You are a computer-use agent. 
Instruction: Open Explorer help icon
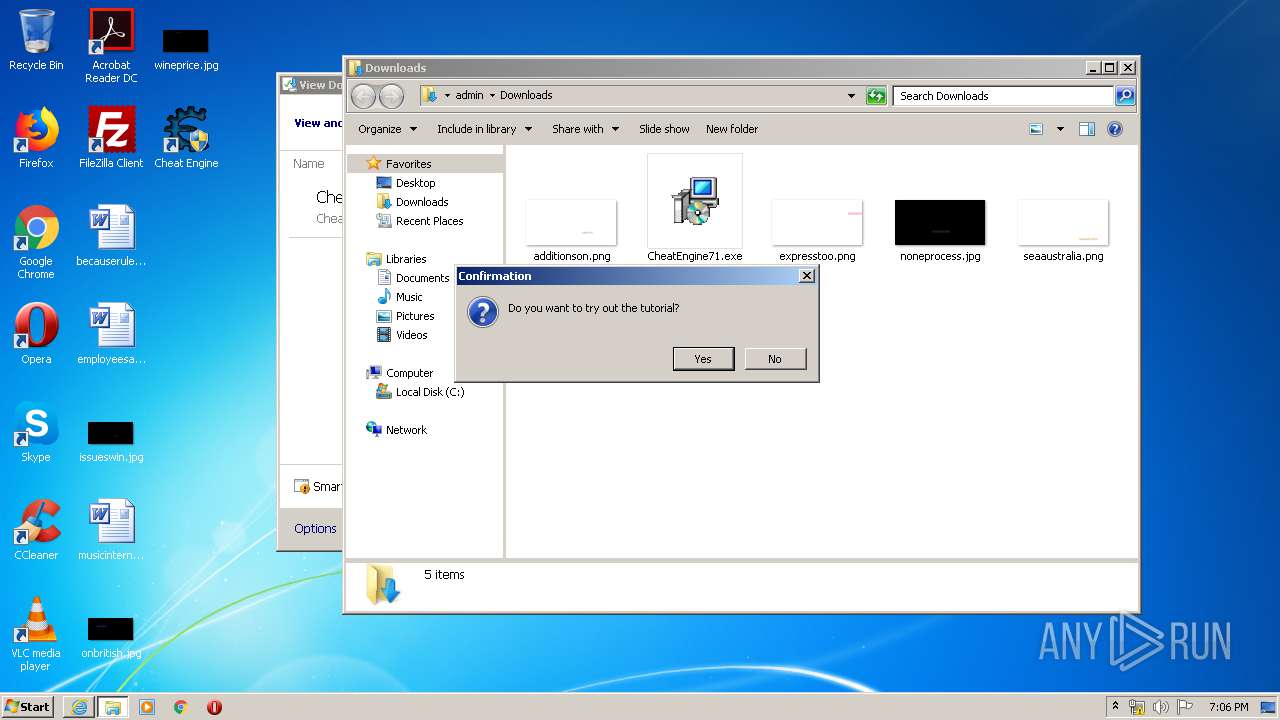1115,129
